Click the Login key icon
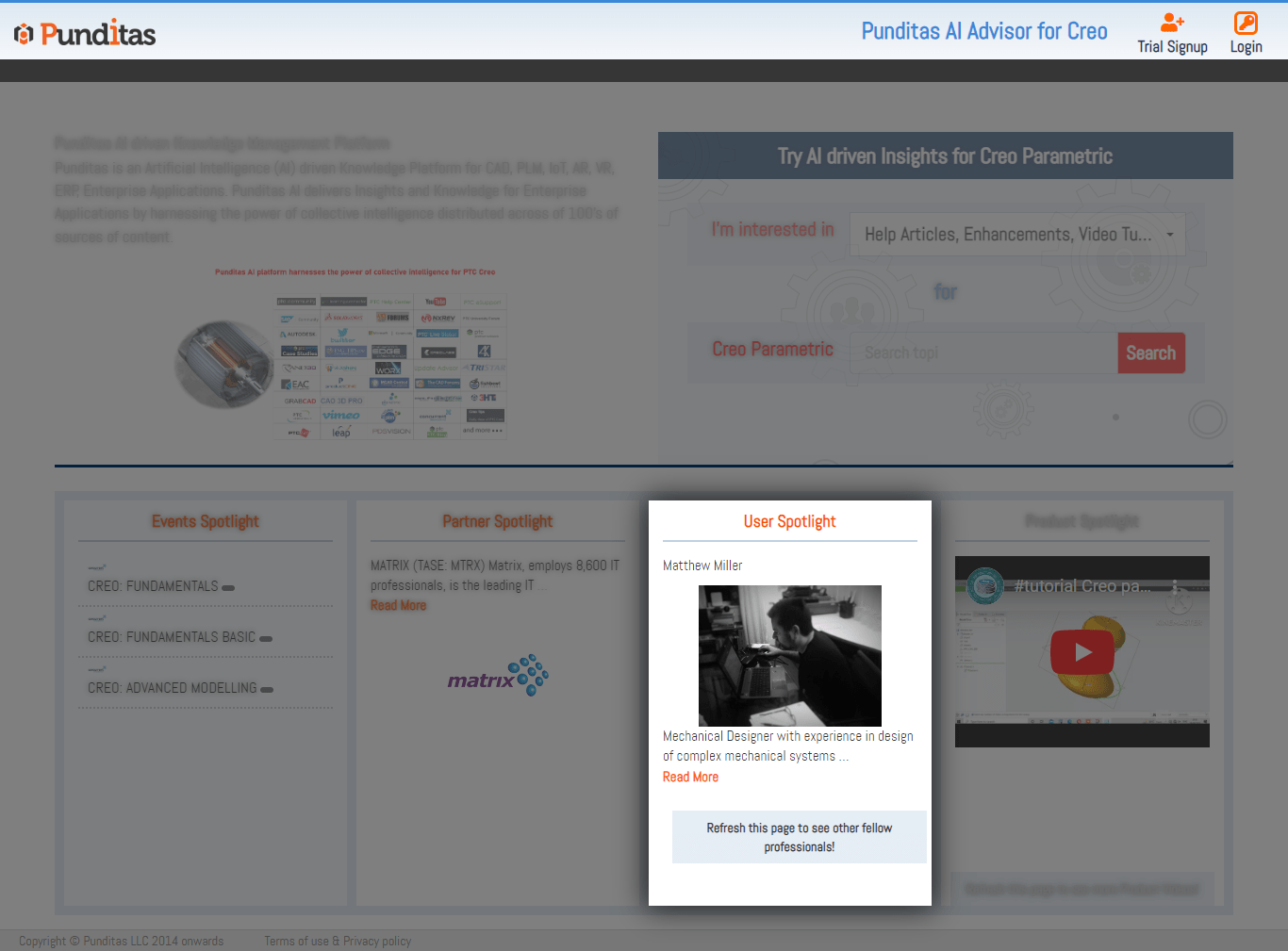The width and height of the screenshot is (1288, 951). (1246, 23)
